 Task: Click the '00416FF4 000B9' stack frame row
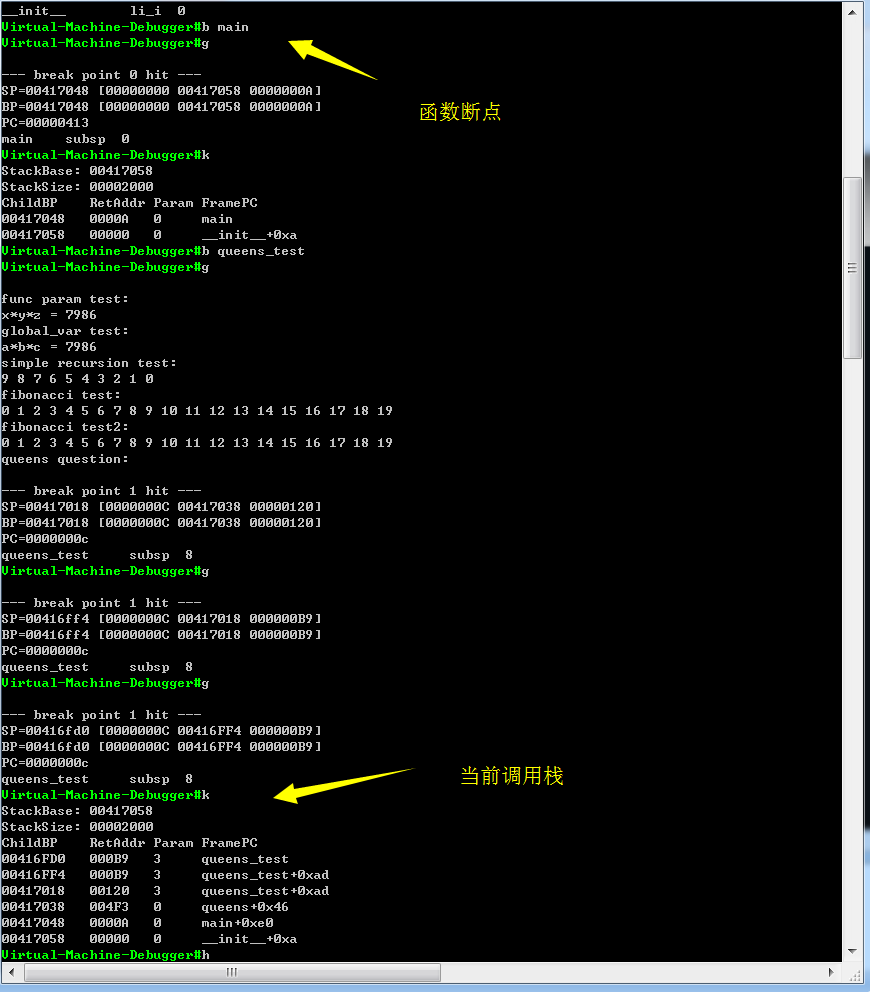click(165, 875)
